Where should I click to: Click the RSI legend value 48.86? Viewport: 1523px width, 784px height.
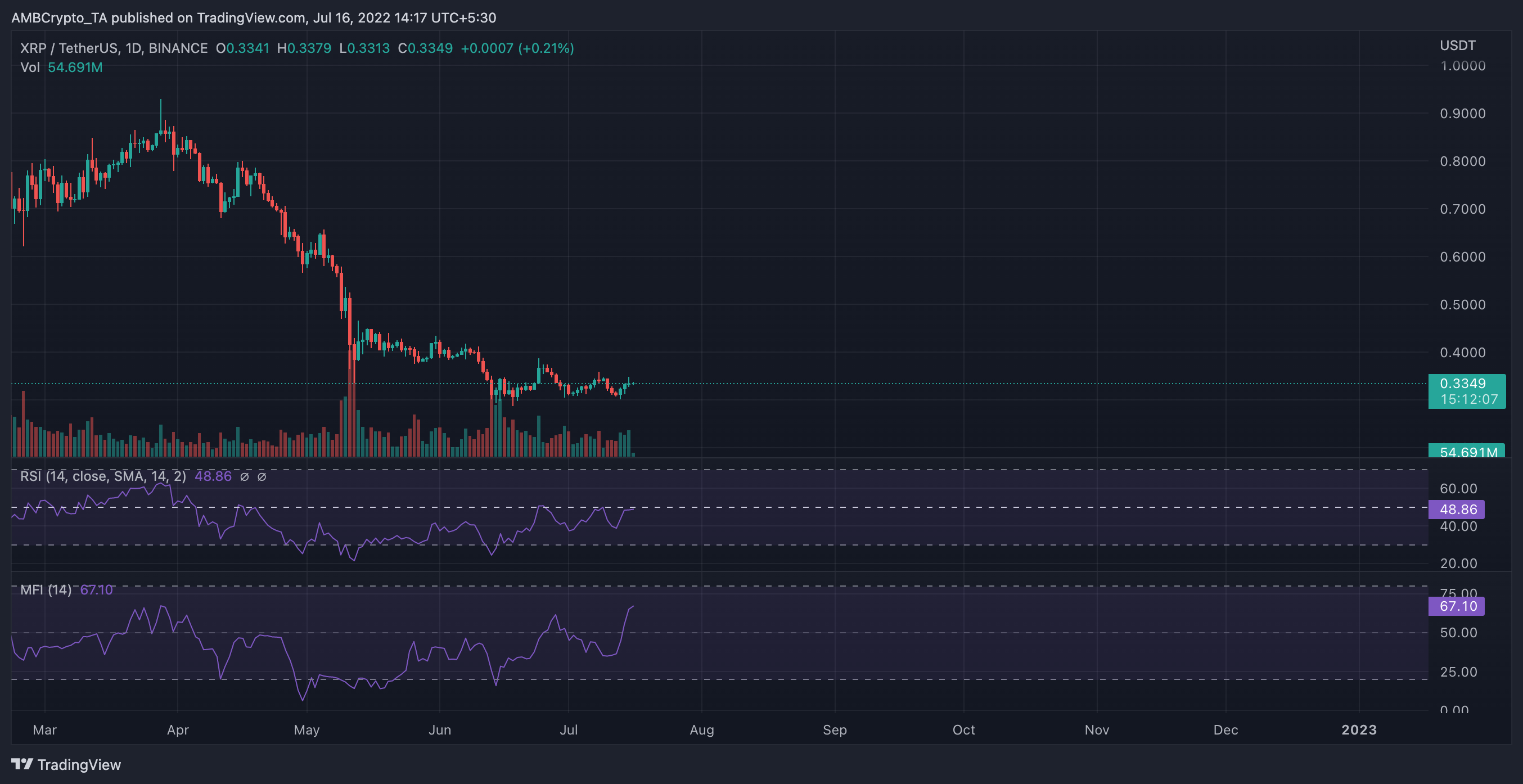(213, 476)
